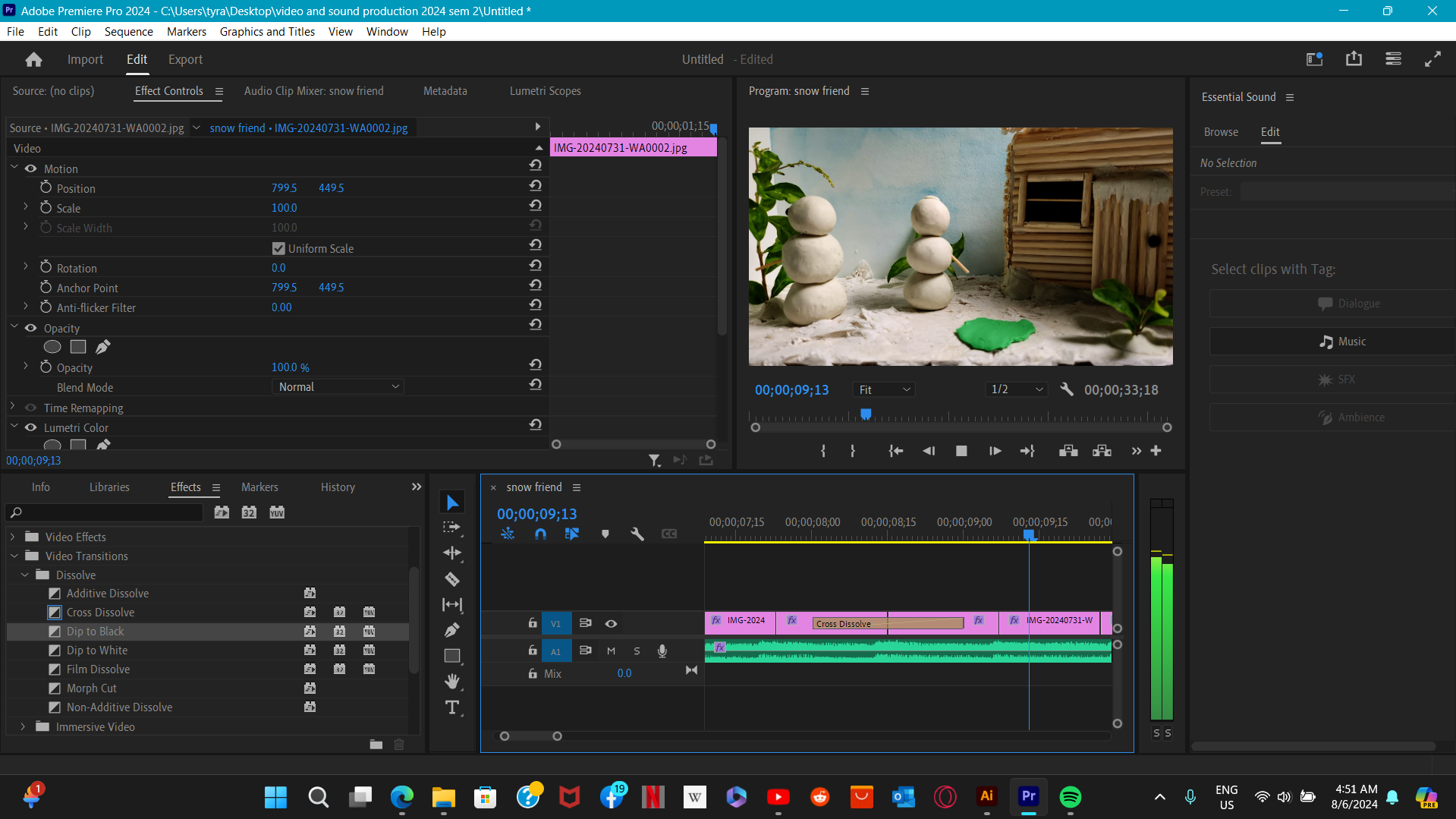The image size is (1456, 819).
Task: Mute track A1 with M button
Action: coord(611,650)
